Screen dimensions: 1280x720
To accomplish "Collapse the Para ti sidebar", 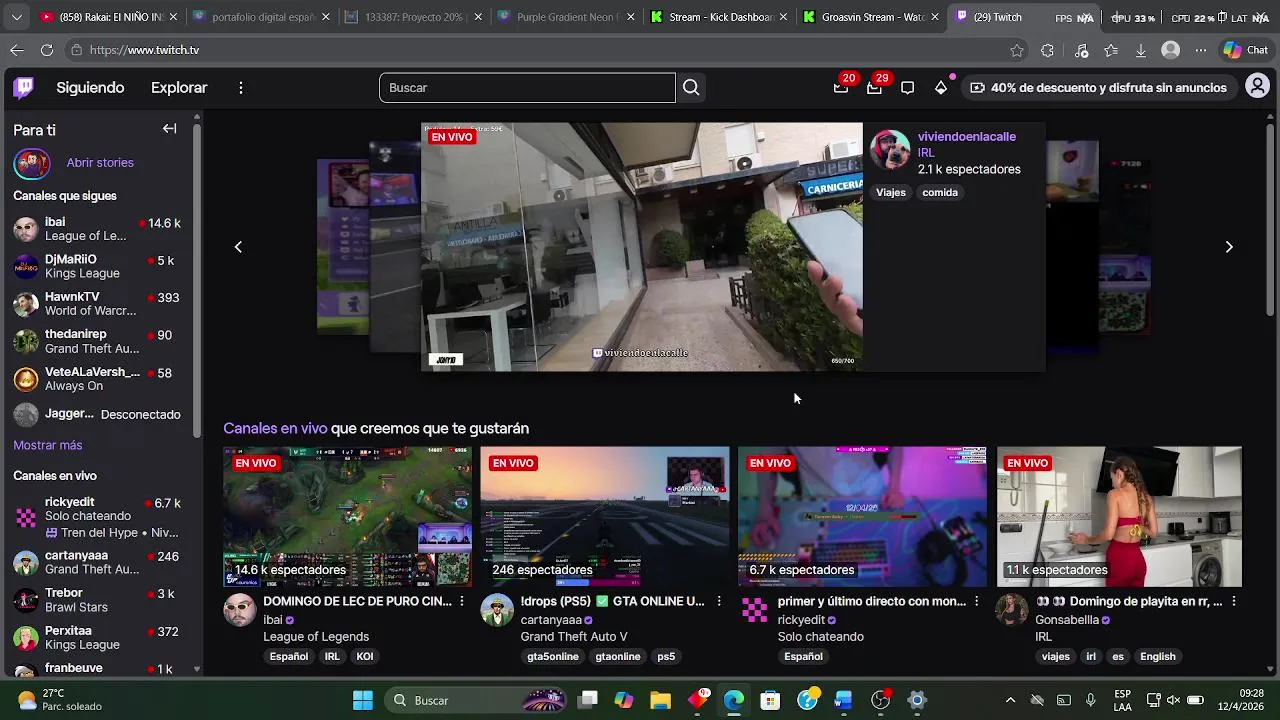I will (x=170, y=129).
